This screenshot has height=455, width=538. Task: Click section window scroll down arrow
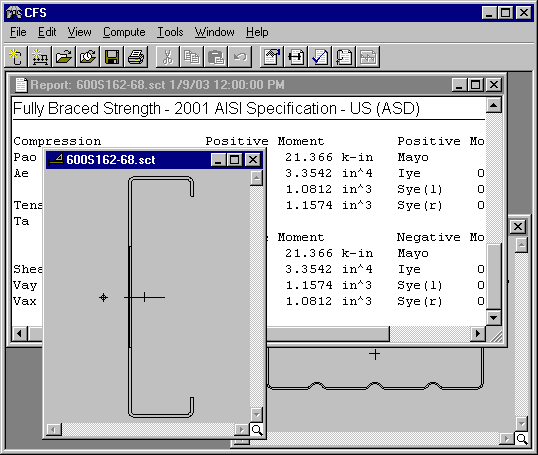pyautogui.click(x=256, y=414)
